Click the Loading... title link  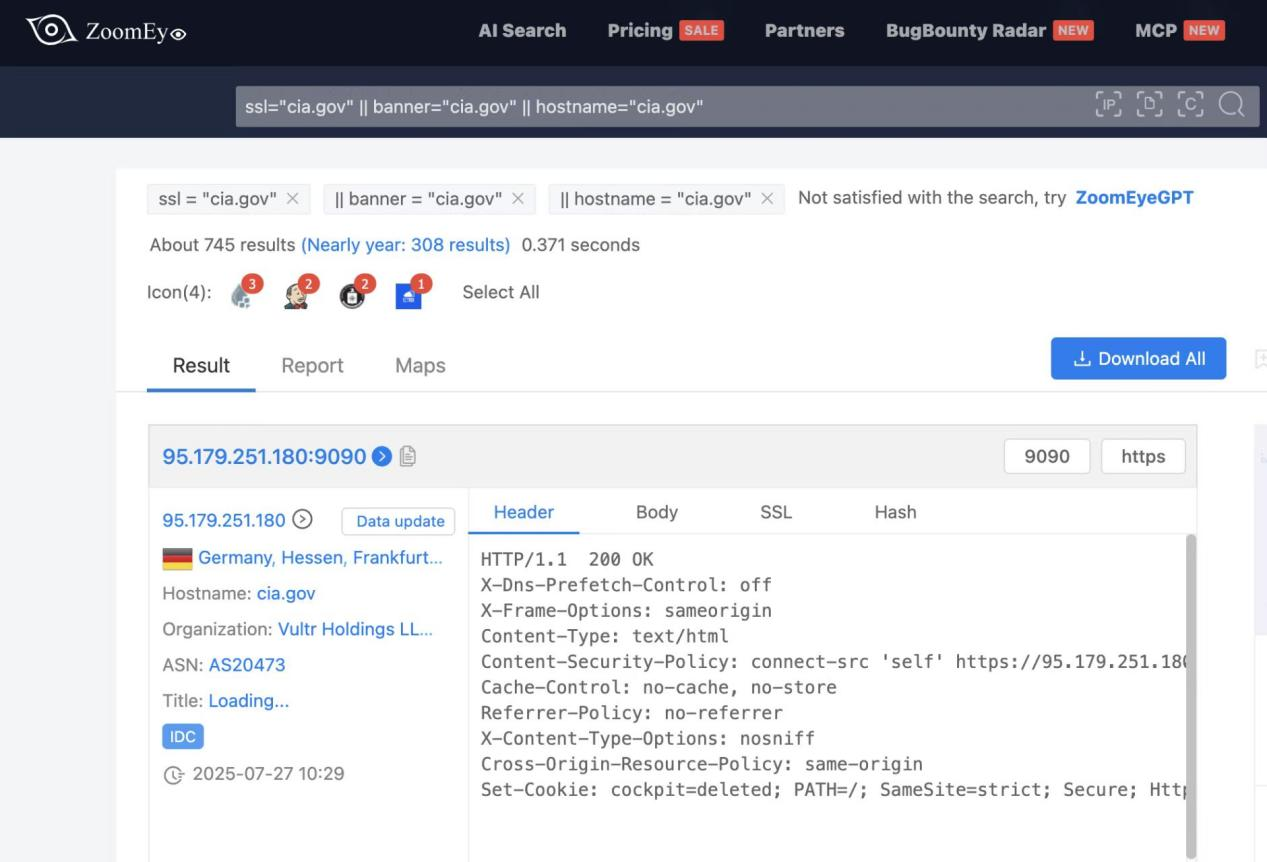(x=249, y=701)
